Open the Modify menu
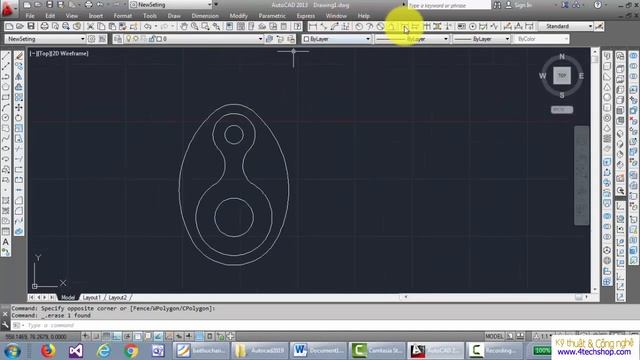Viewport: 640px width, 360px height. click(238, 16)
